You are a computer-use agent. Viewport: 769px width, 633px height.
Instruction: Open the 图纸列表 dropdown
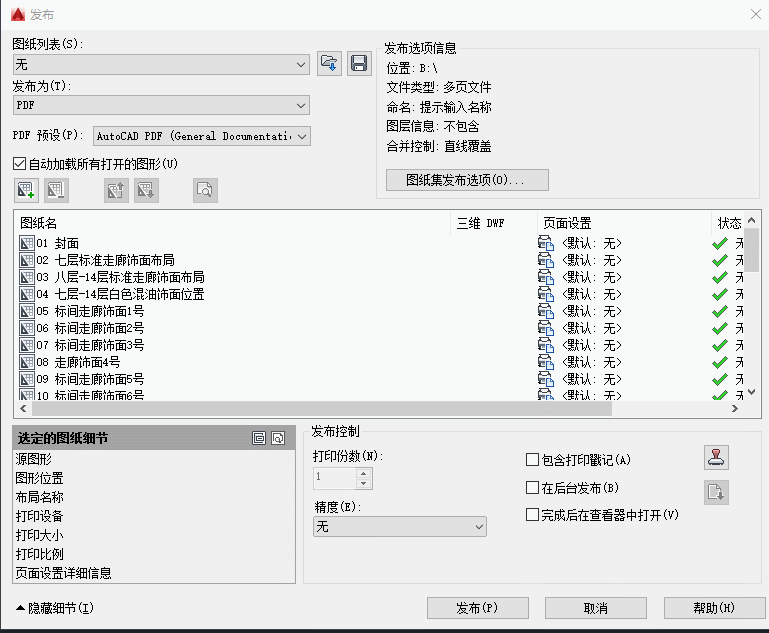161,64
